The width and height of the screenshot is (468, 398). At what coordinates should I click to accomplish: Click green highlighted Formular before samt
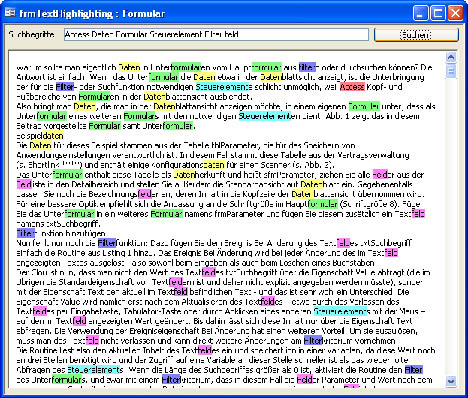pos(104,126)
